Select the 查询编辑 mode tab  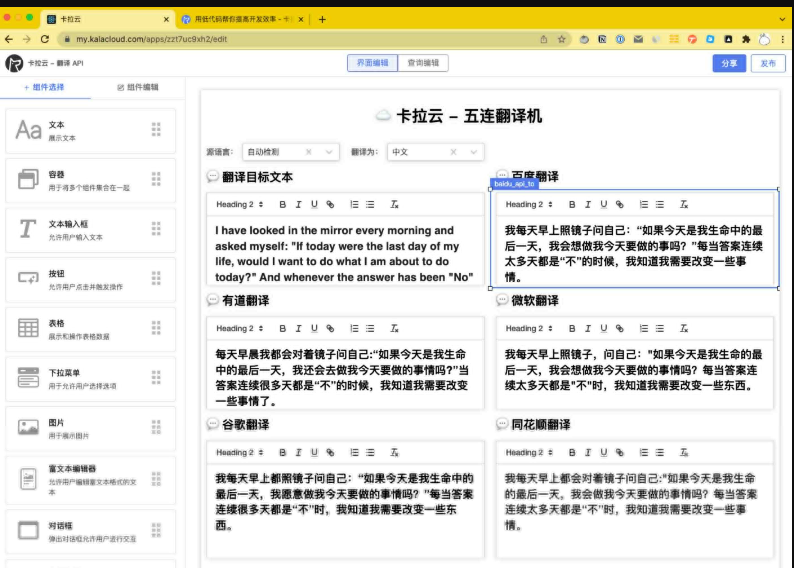(x=423, y=63)
